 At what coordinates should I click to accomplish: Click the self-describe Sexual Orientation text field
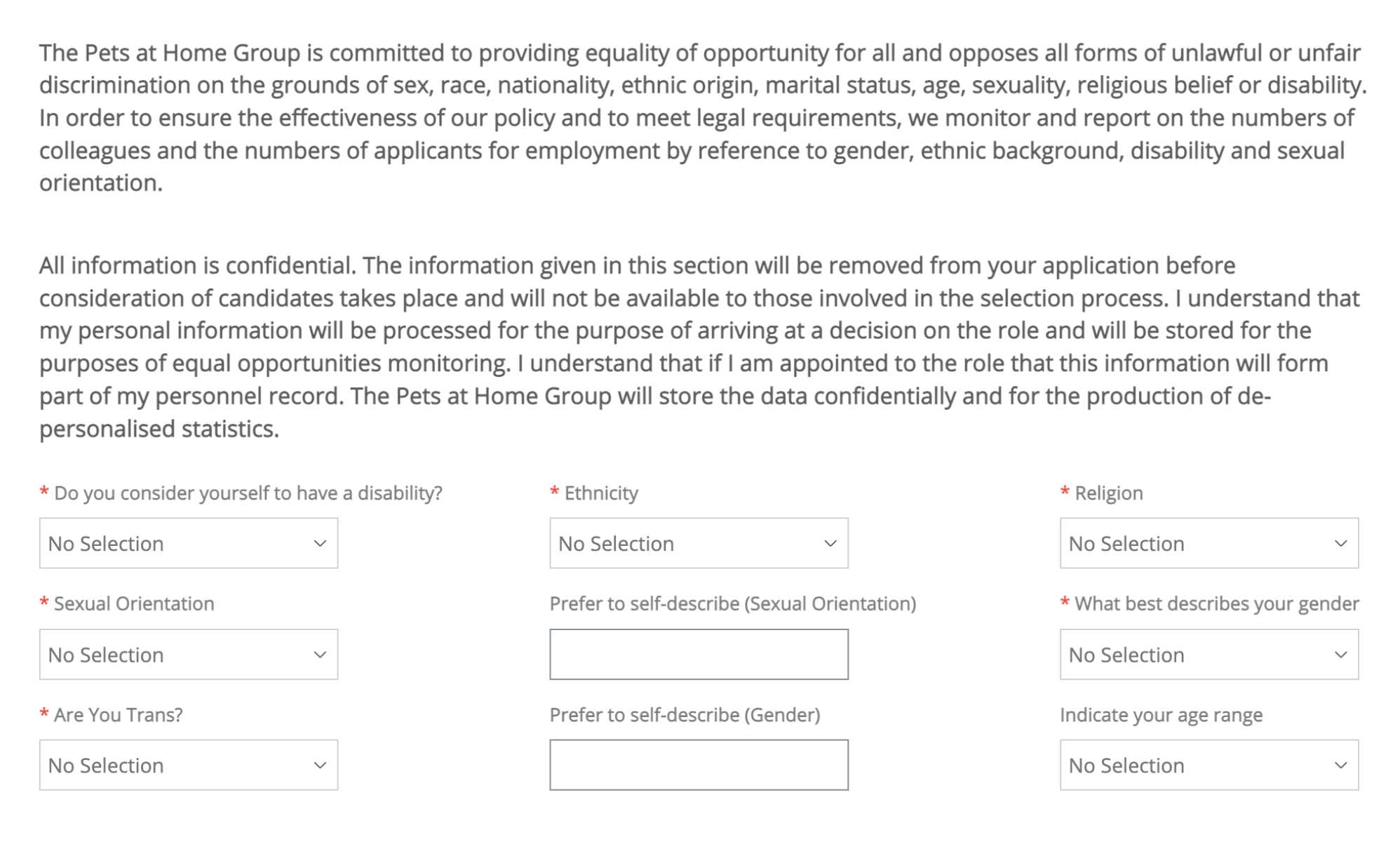point(698,654)
